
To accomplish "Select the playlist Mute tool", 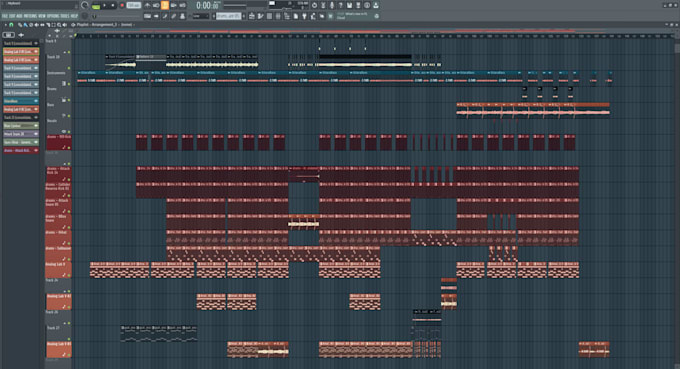I will (36, 25).
